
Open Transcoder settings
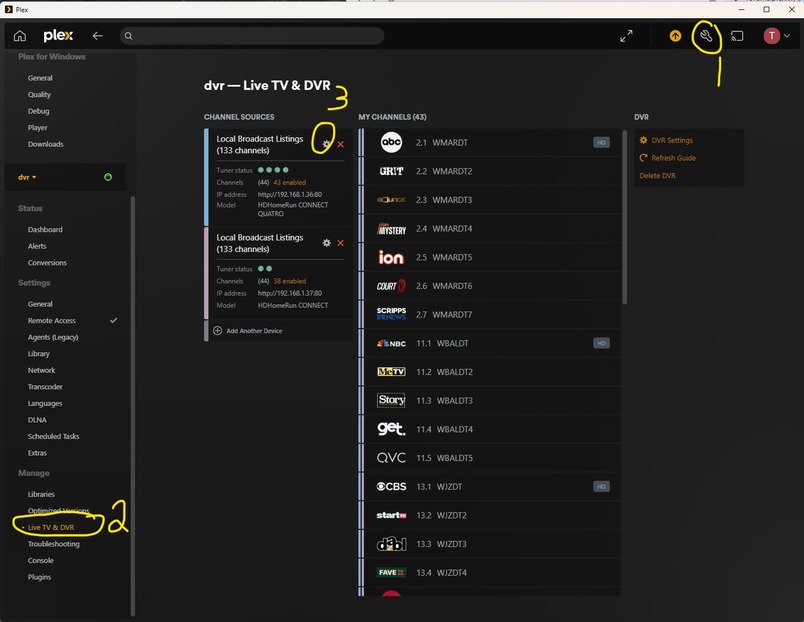coord(45,387)
